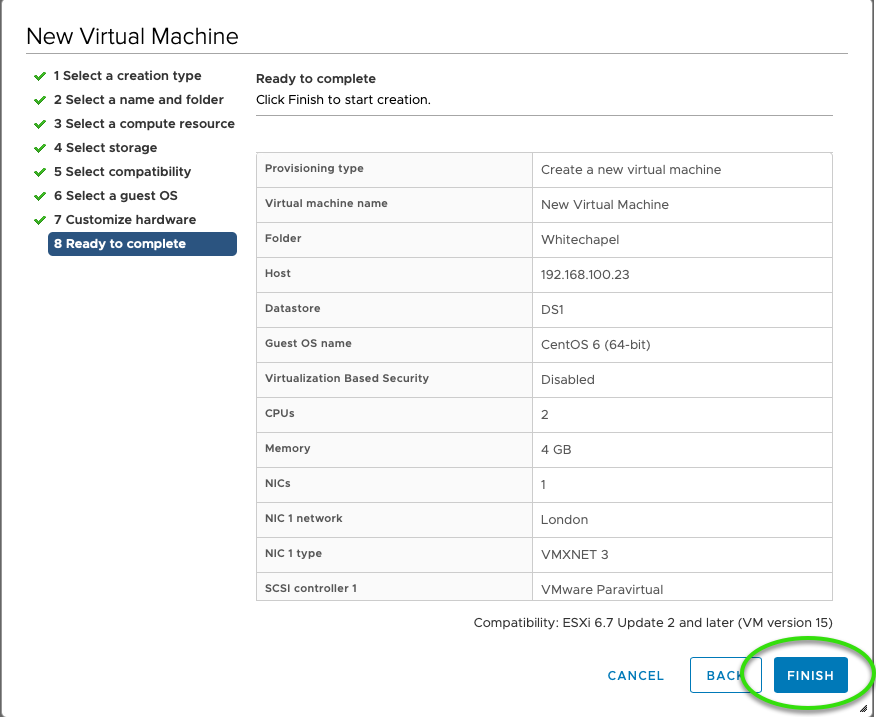Screen dimensions: 876x717
Task: Select step 8 Ready to complete
Action: tap(142, 244)
